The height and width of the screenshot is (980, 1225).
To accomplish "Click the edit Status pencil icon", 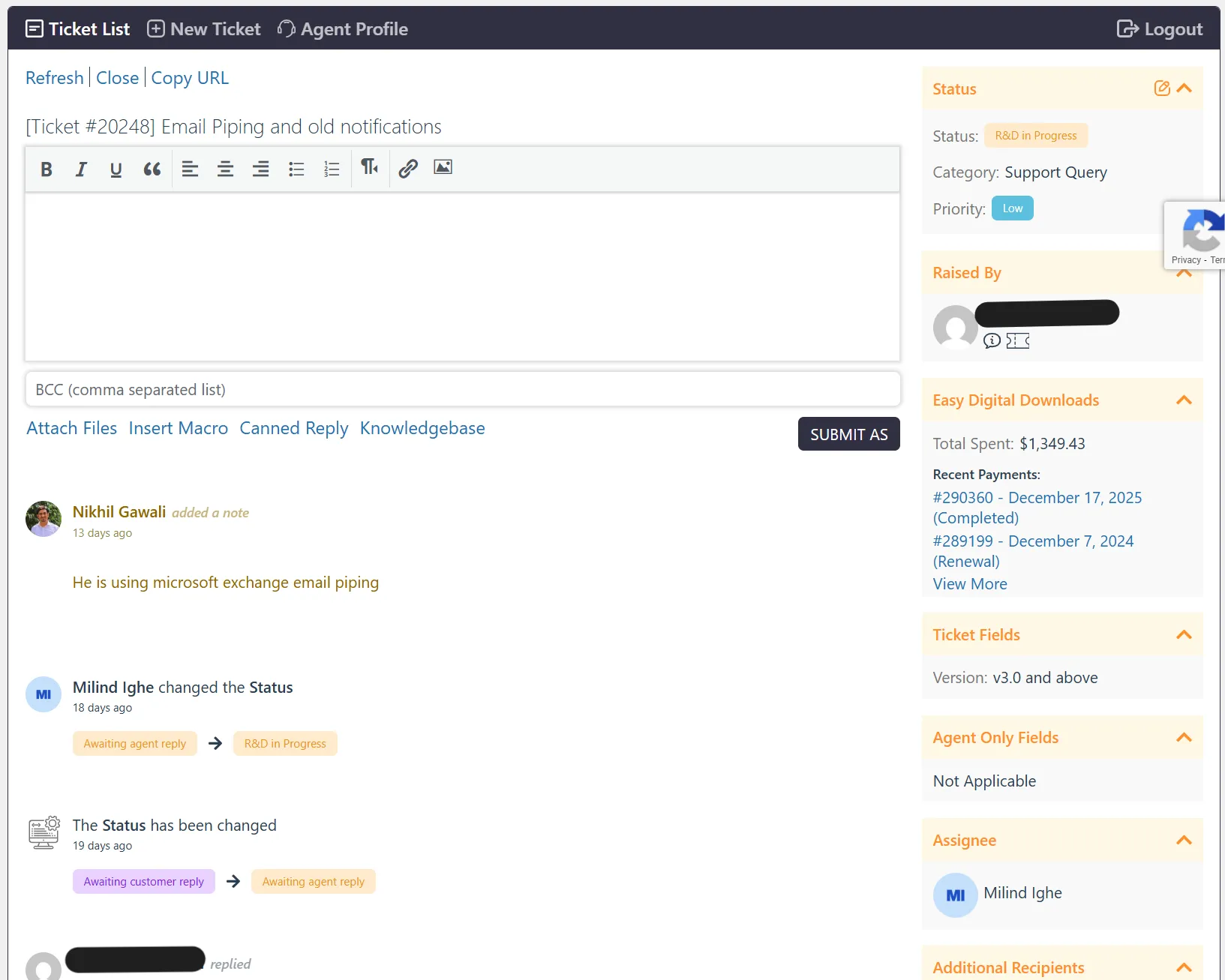I will coord(1161,88).
